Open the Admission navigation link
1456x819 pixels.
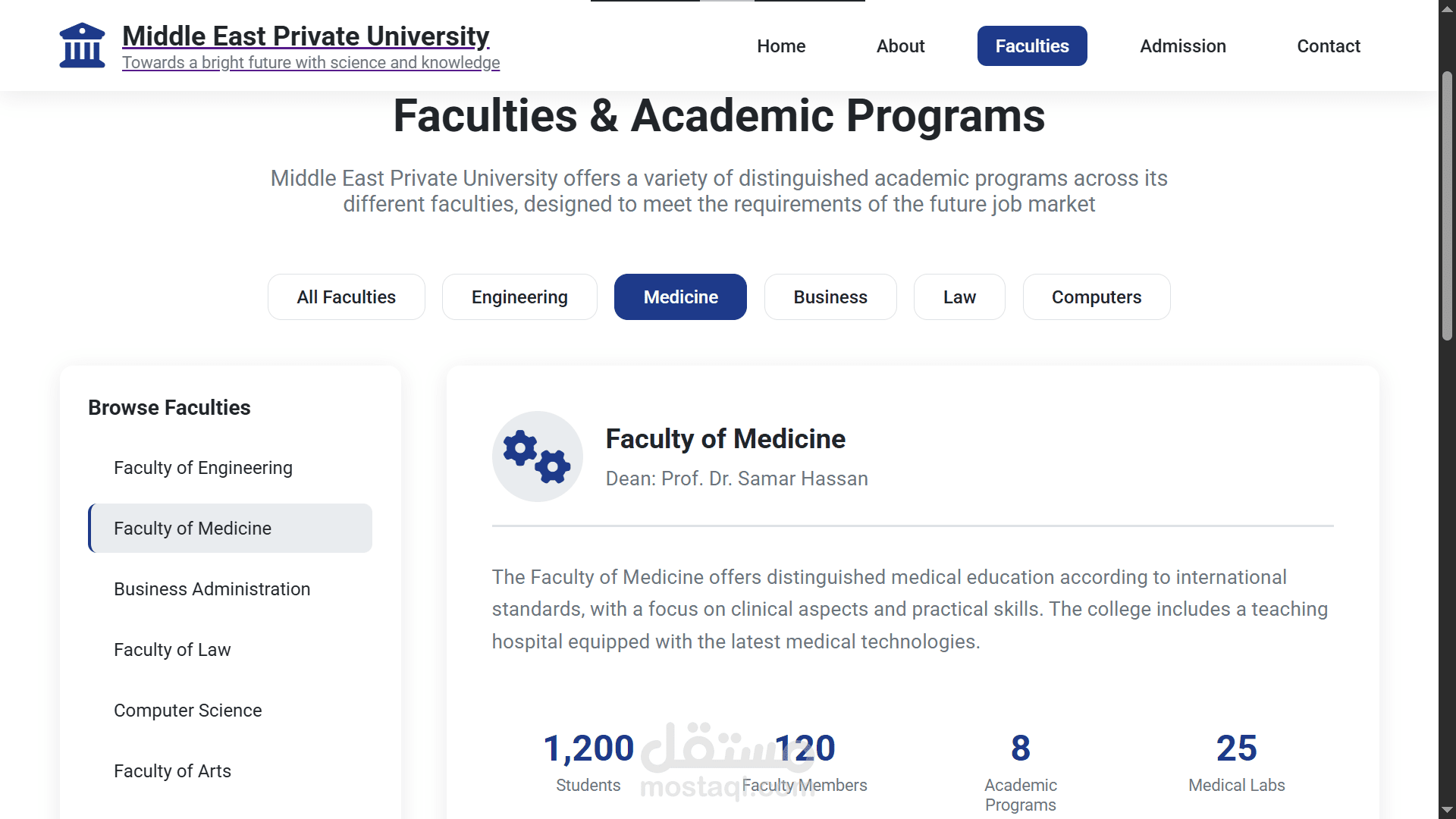click(1182, 46)
